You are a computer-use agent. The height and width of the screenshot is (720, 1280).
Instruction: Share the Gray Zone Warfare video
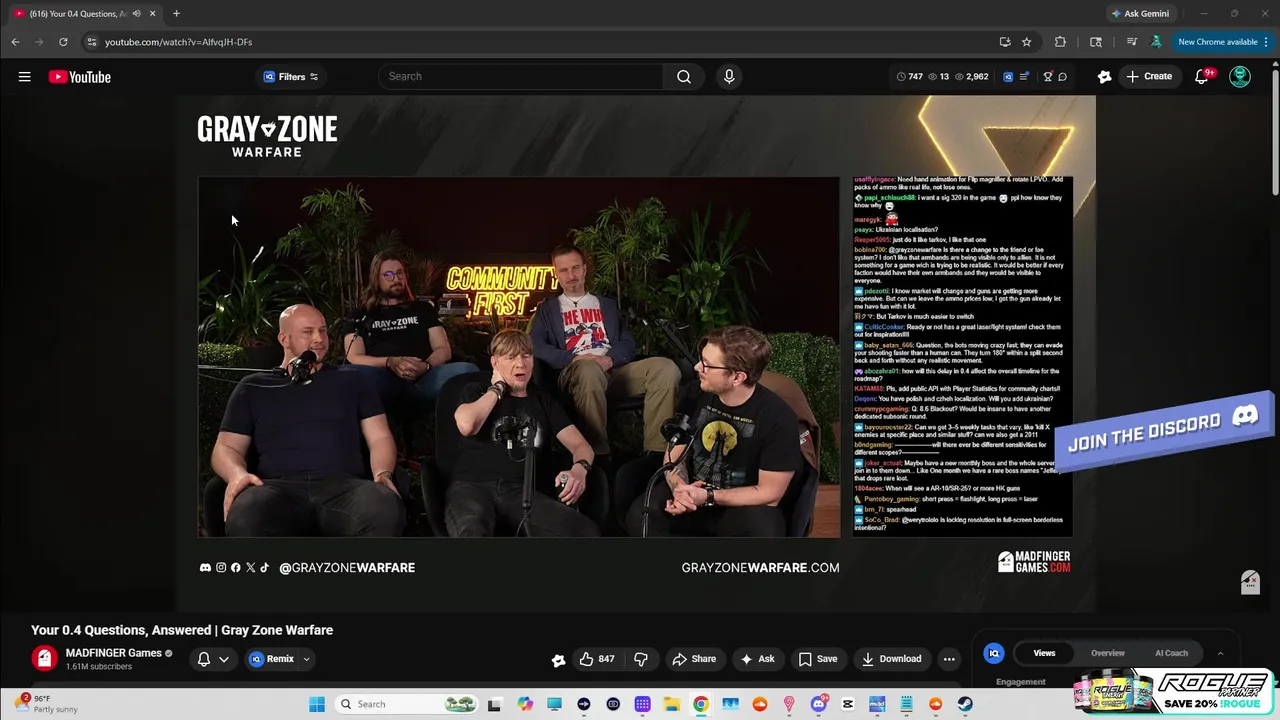click(x=694, y=659)
